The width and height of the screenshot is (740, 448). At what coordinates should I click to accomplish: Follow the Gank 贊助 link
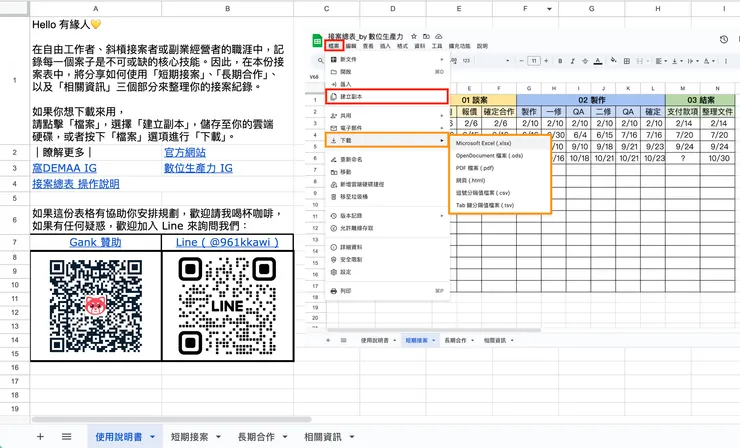pos(95,242)
